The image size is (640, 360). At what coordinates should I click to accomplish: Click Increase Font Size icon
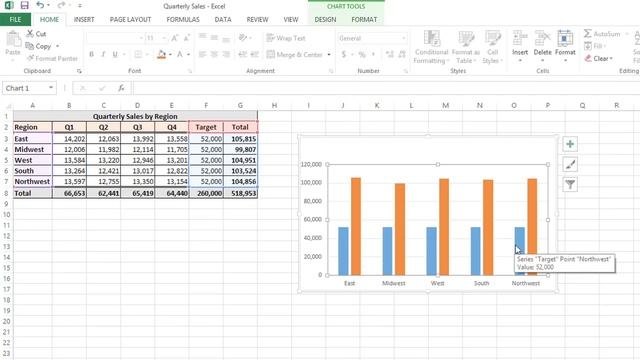(175, 38)
